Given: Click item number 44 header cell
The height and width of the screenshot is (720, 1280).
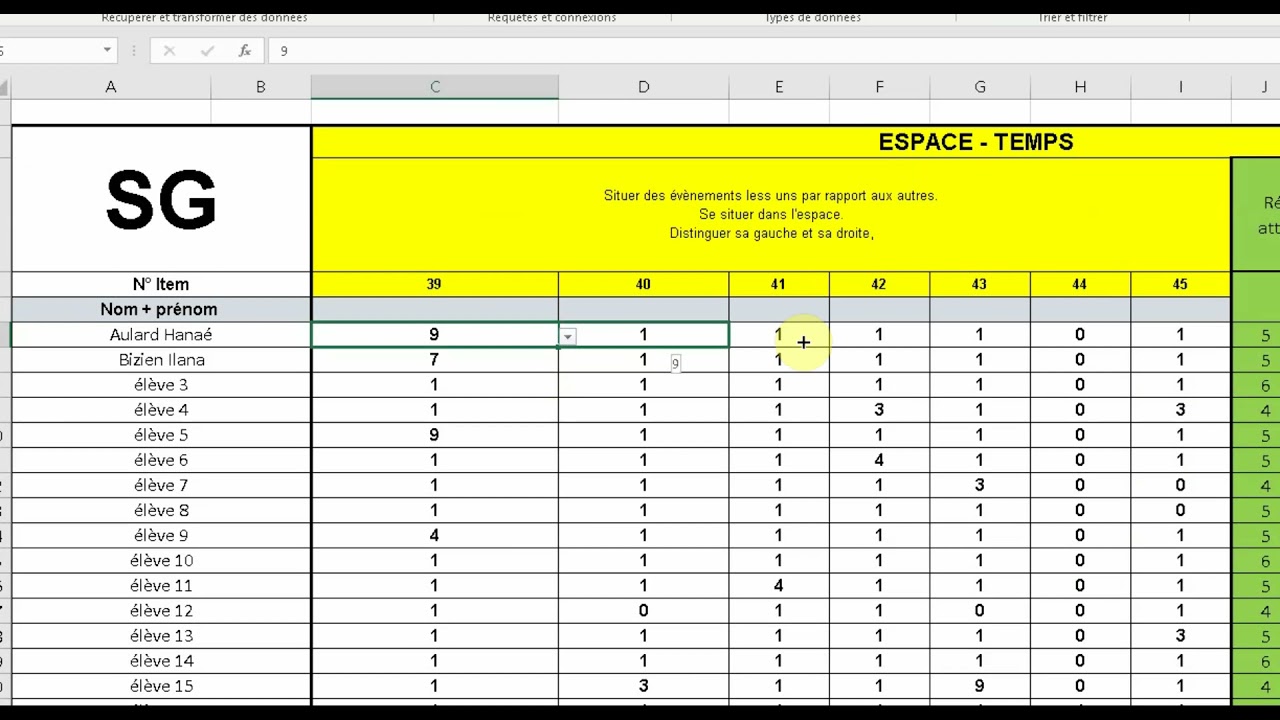Looking at the screenshot, I should (x=1080, y=284).
